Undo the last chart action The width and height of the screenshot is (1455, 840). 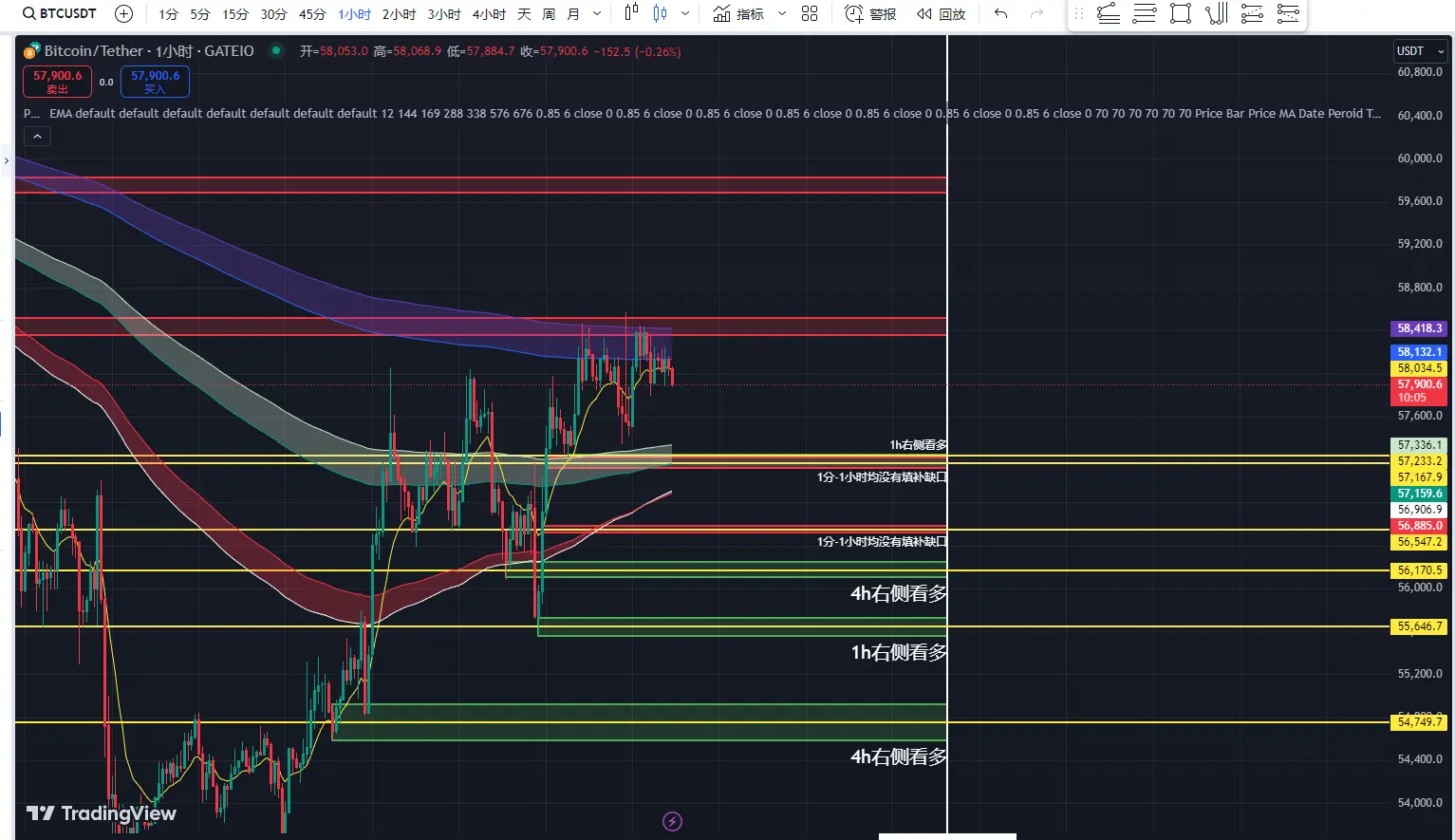(1000, 13)
